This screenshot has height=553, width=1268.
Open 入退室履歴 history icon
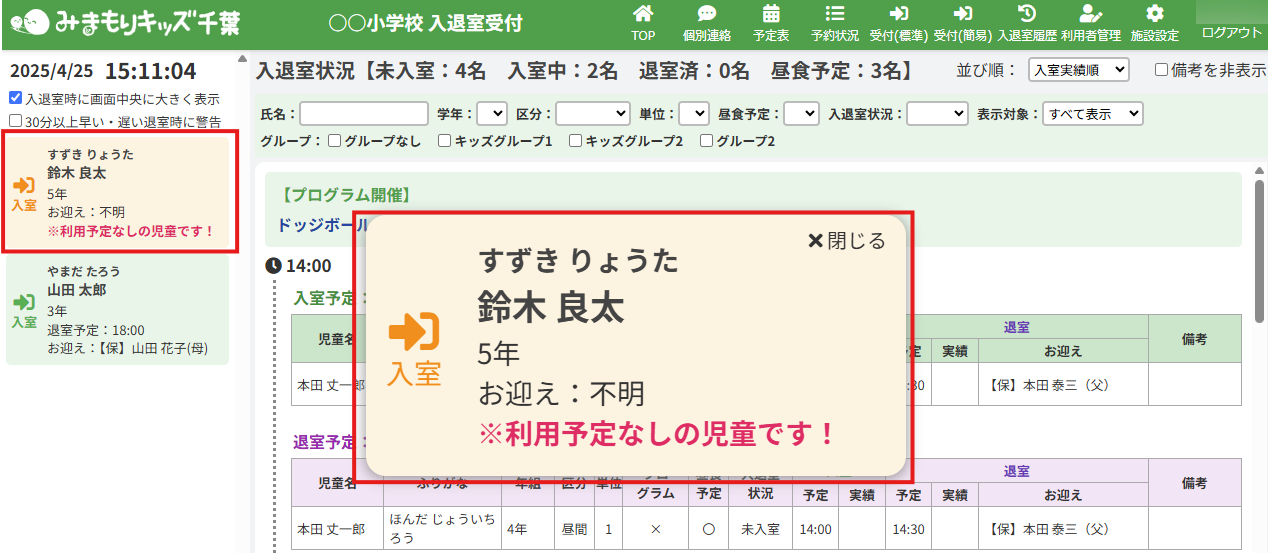tap(1026, 15)
